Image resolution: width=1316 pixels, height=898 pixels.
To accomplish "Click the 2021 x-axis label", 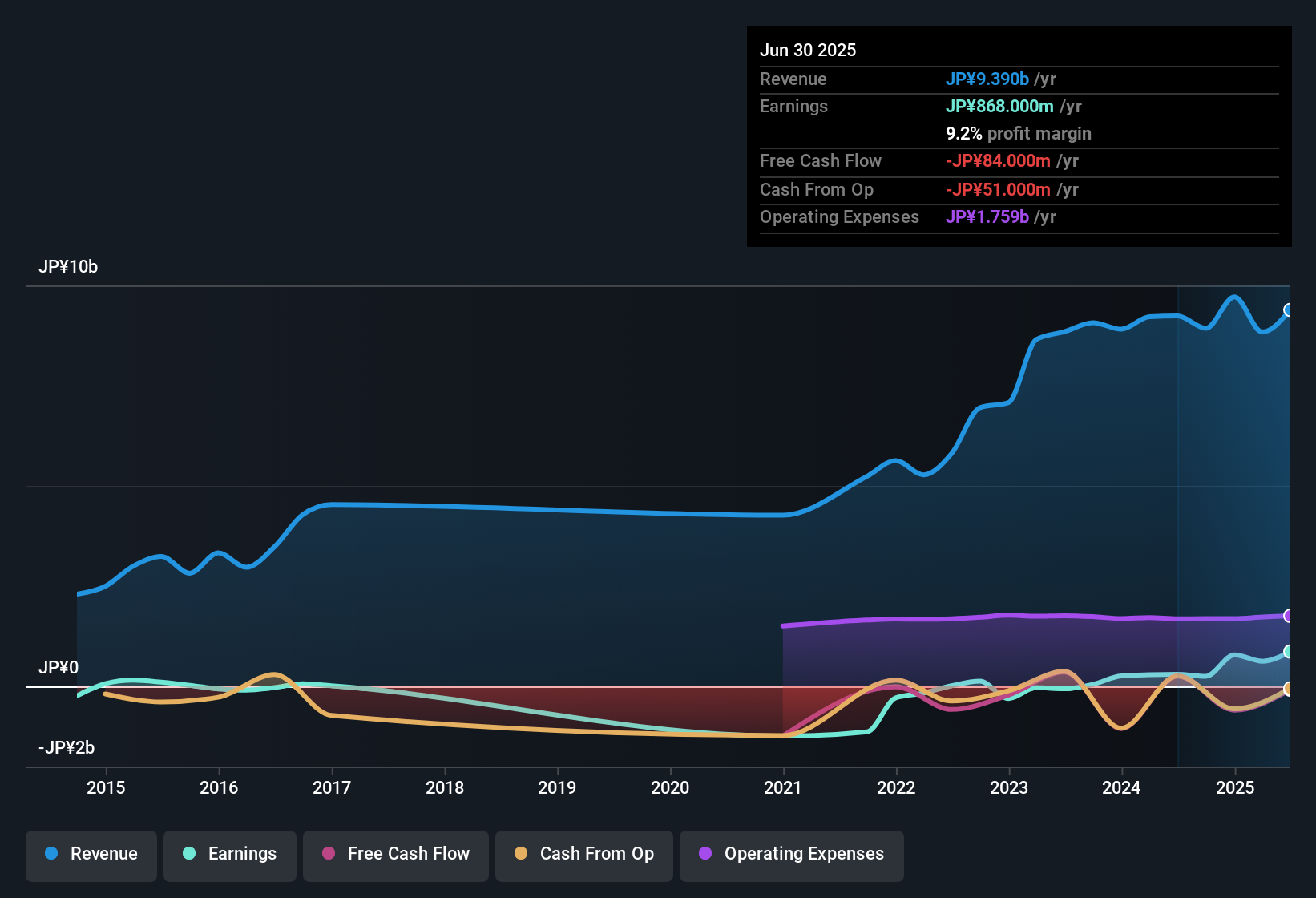I will pos(783,787).
